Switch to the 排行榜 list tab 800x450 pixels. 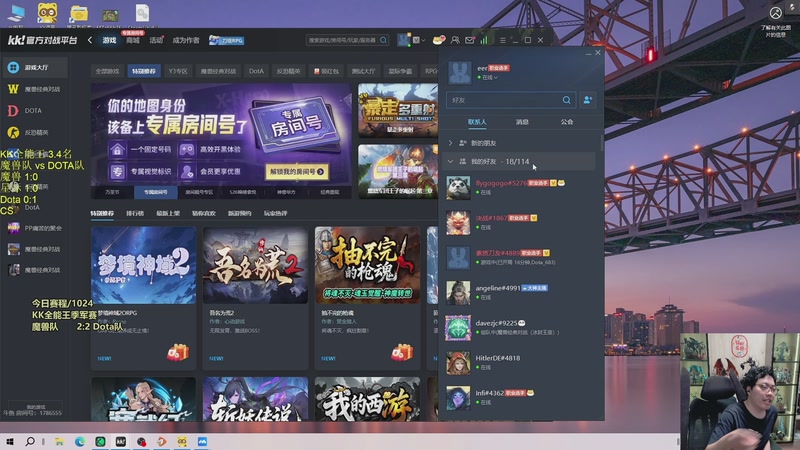coord(135,213)
